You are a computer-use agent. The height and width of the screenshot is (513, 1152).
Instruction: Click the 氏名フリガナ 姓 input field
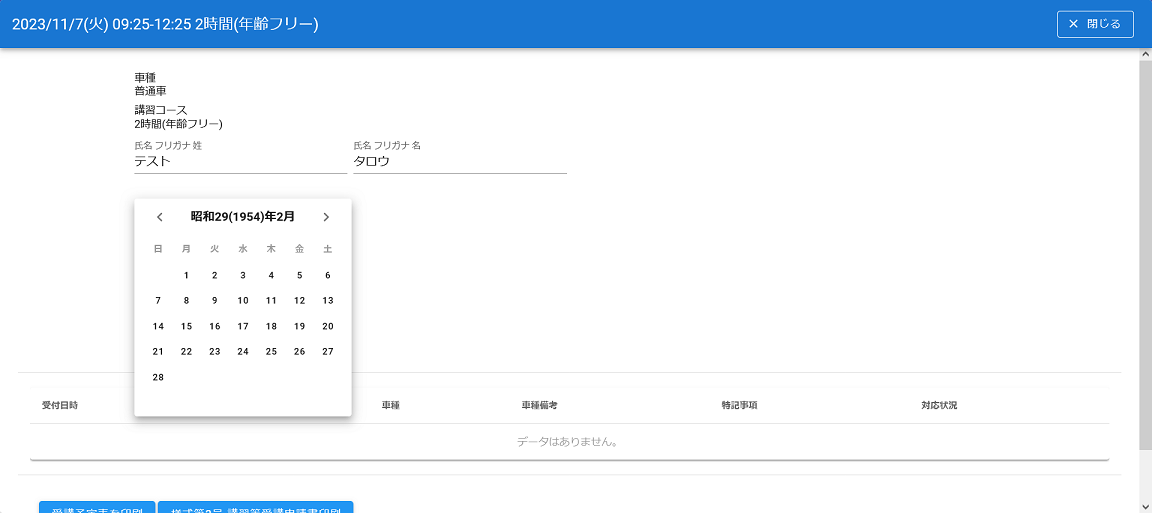(240, 161)
